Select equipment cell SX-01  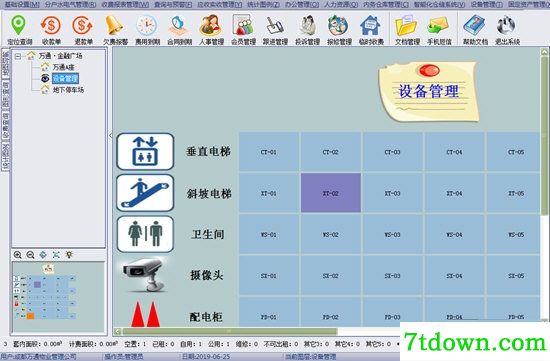(x=269, y=276)
